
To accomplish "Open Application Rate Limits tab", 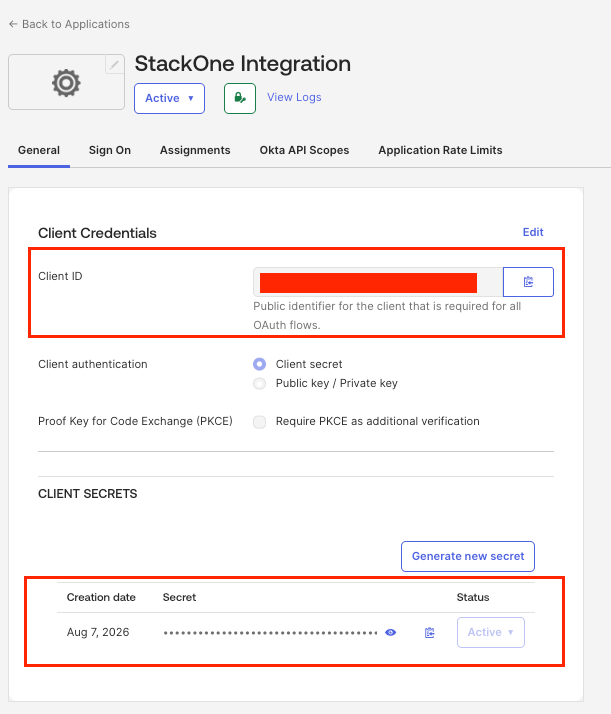I will click(440, 150).
